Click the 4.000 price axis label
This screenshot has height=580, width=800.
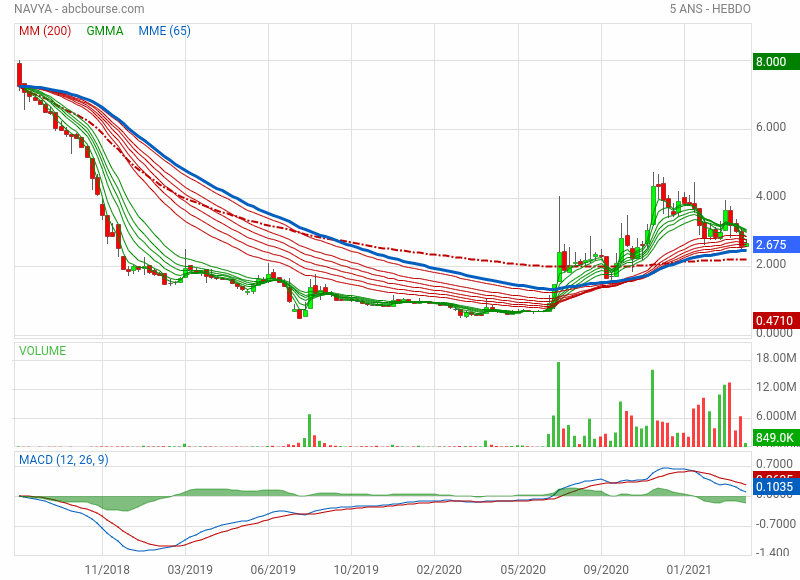click(x=771, y=196)
